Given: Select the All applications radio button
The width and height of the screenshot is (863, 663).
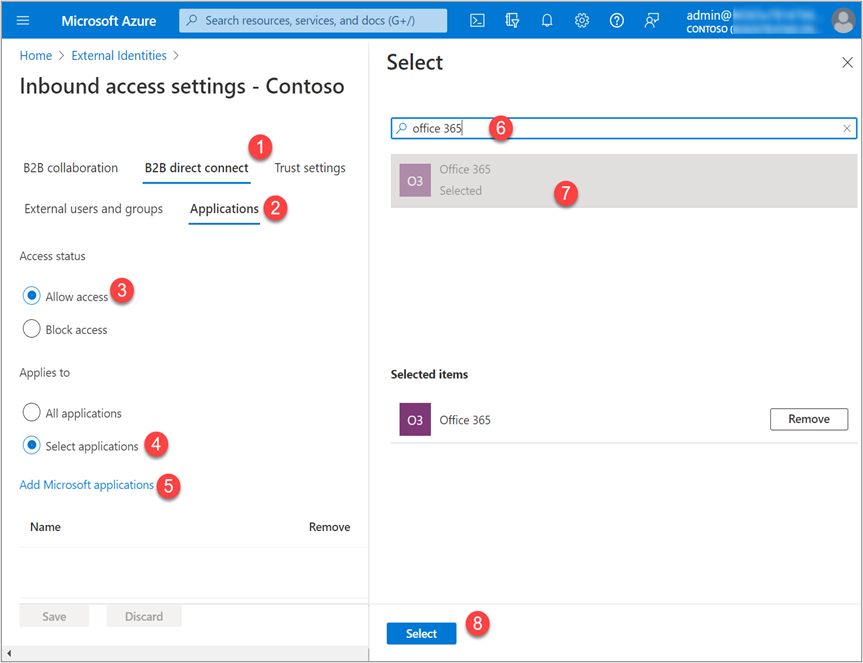Looking at the screenshot, I should tap(31, 413).
